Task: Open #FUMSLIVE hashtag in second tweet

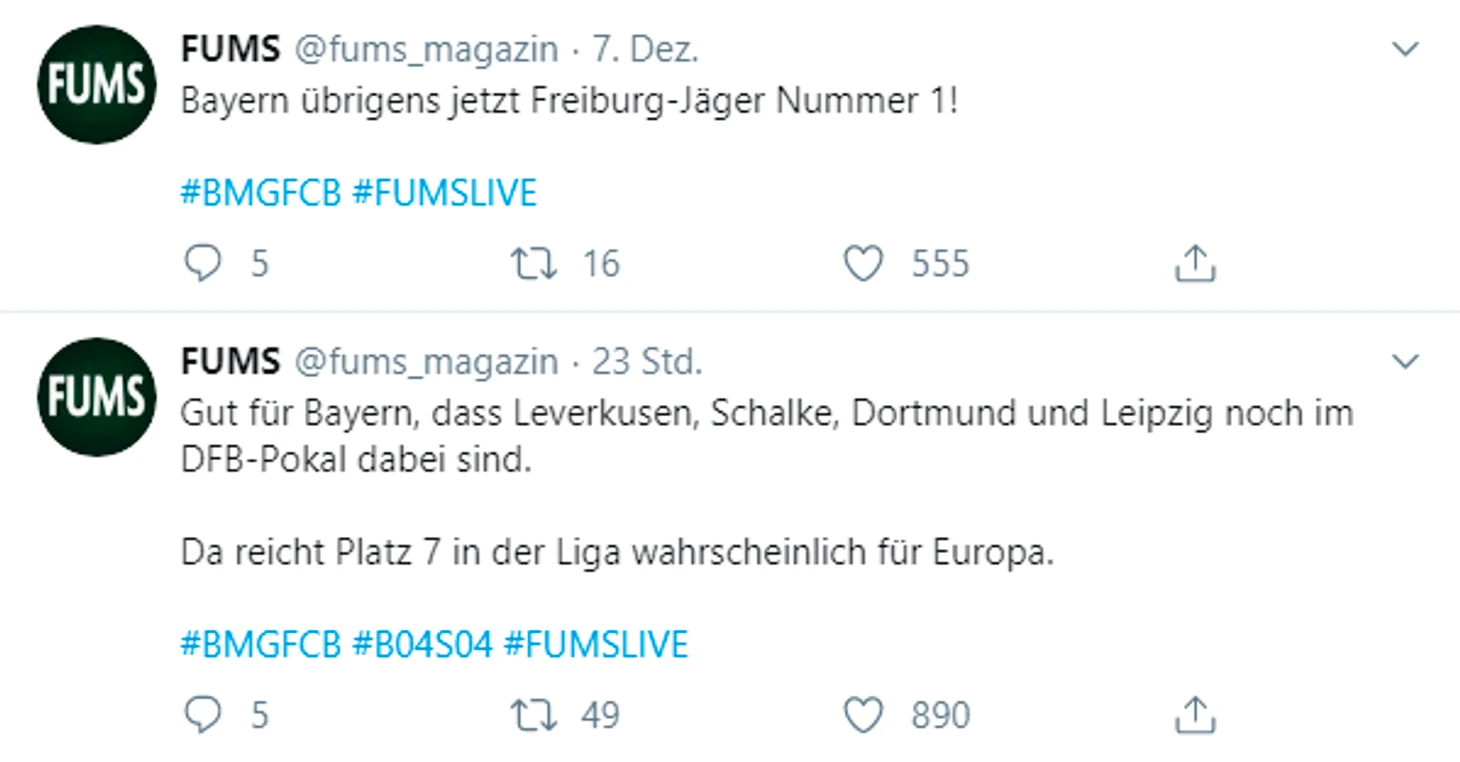Action: point(596,644)
